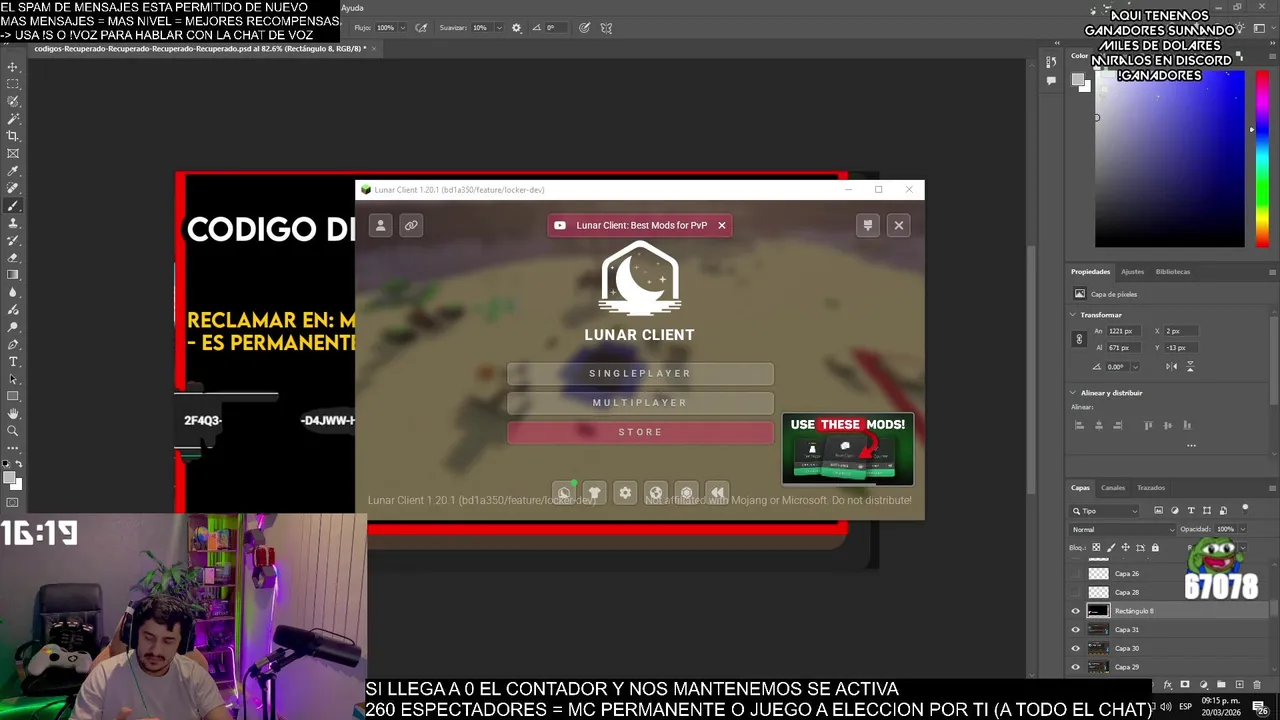Viewport: 1280px width, 720px height.
Task: Select the Eyedropper tool
Action: pyautogui.click(x=13, y=171)
